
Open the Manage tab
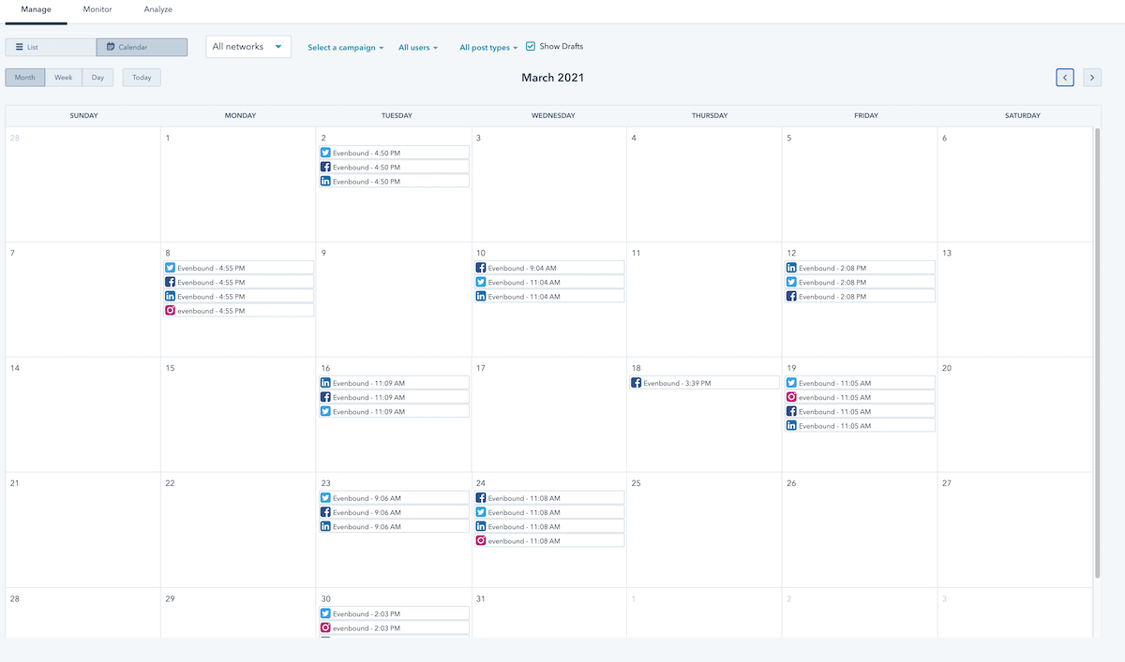point(36,9)
